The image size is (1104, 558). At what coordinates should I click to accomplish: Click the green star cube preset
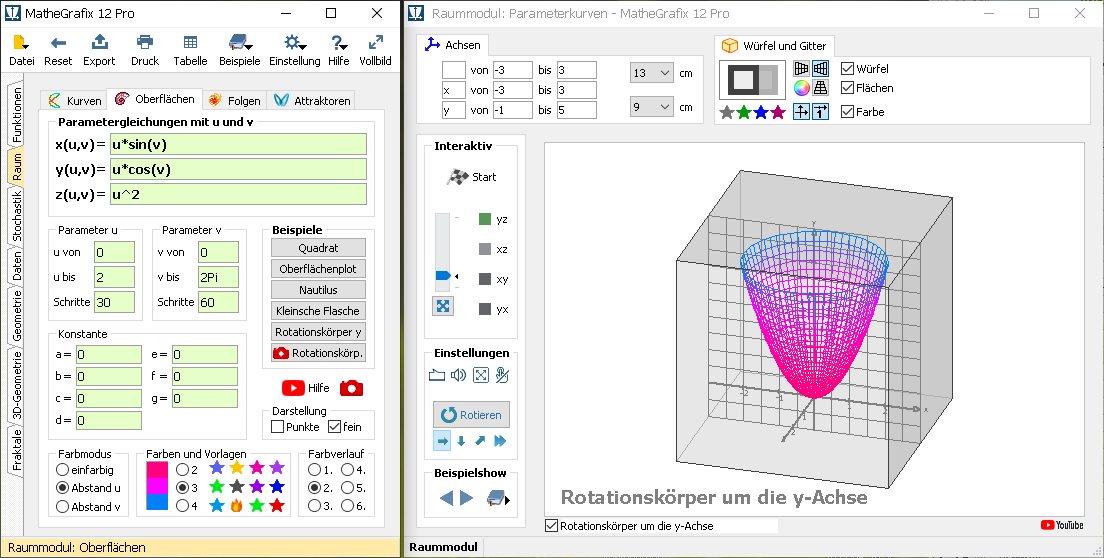pos(744,113)
